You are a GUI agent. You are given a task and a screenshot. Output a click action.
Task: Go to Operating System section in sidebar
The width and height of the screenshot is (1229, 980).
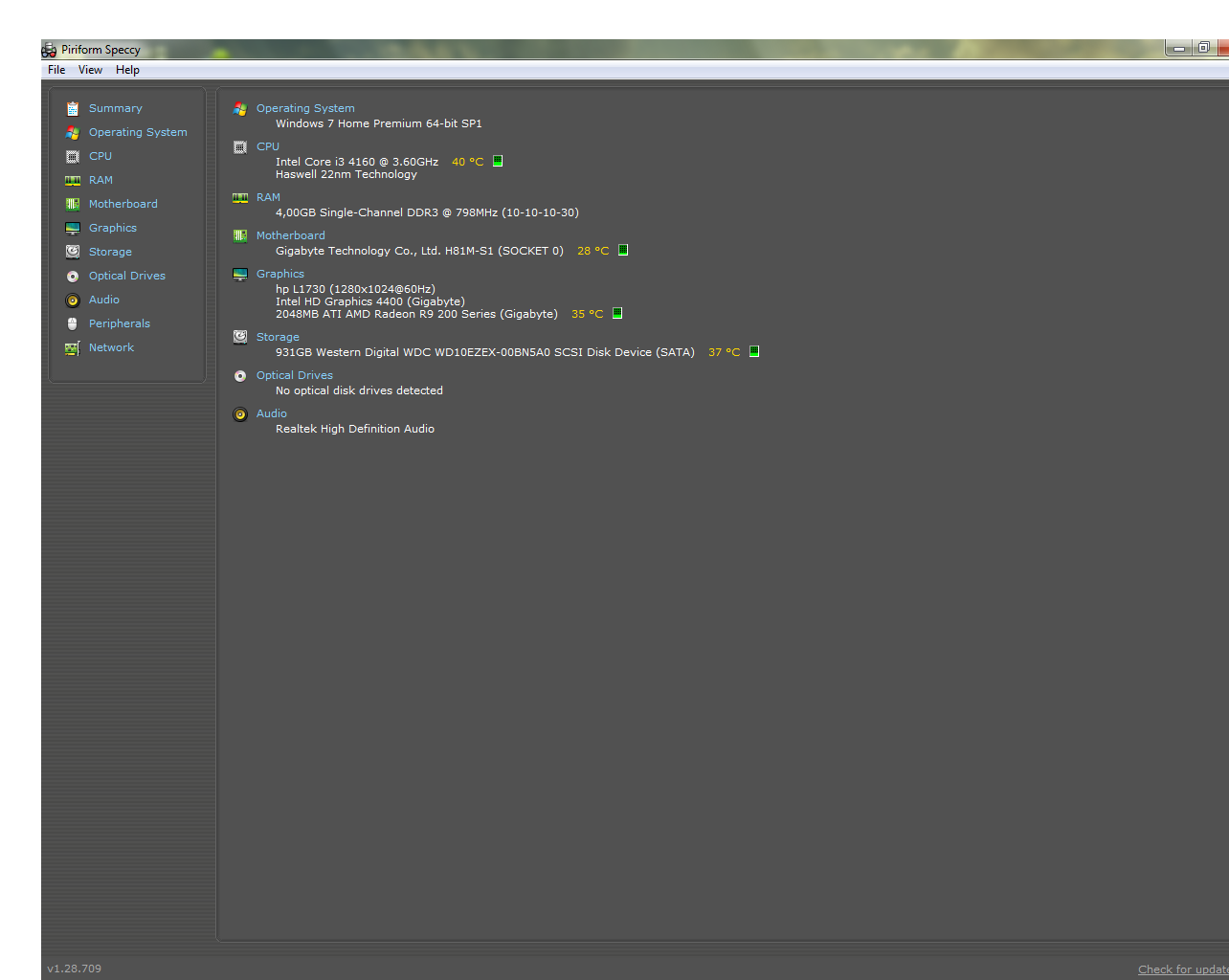[x=138, y=132]
